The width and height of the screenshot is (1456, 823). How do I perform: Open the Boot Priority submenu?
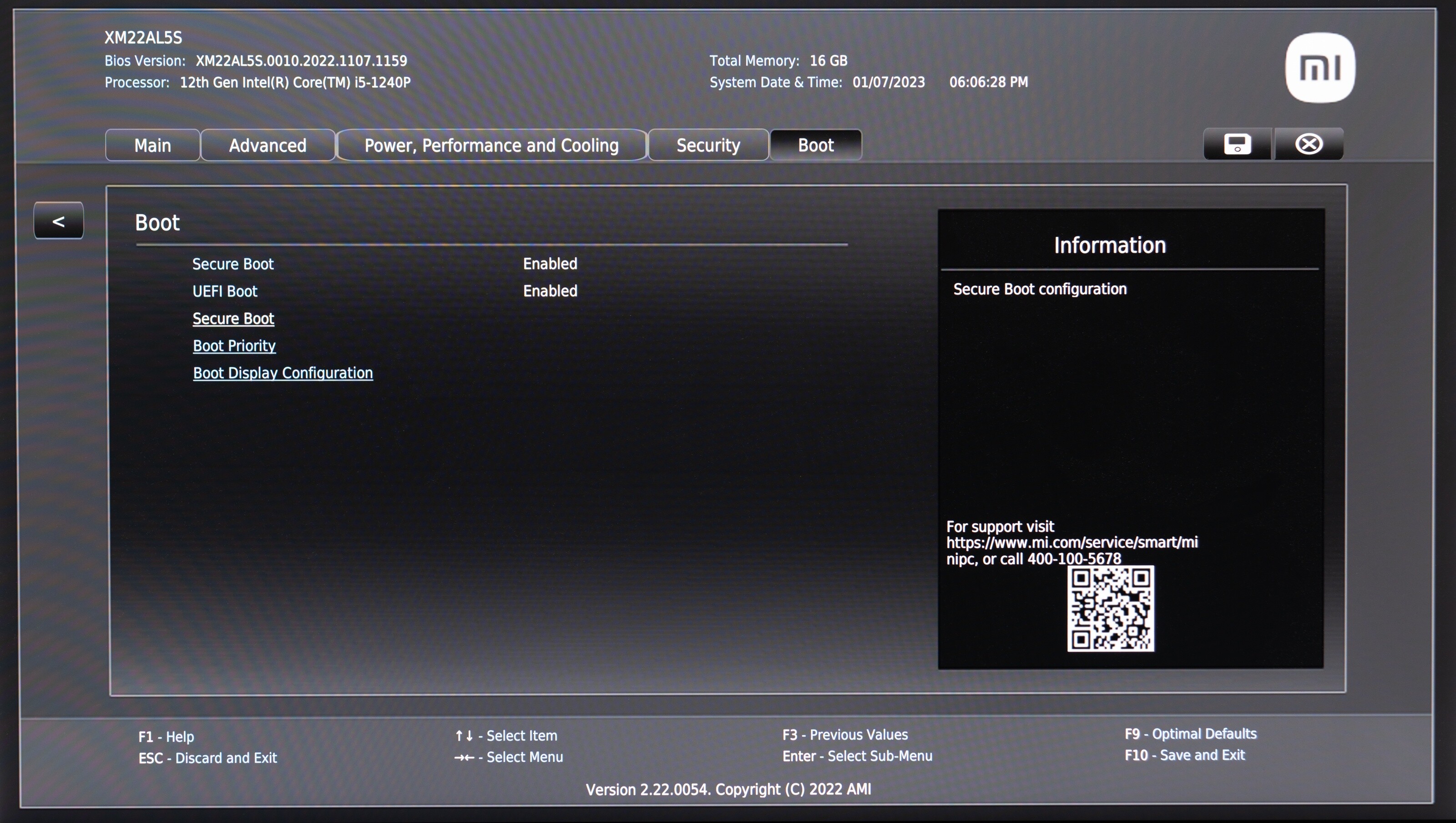point(235,345)
